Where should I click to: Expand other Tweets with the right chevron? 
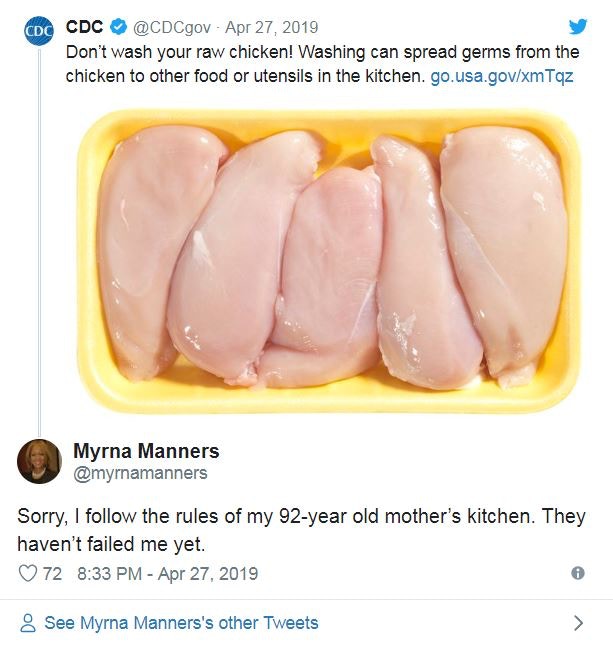578,623
